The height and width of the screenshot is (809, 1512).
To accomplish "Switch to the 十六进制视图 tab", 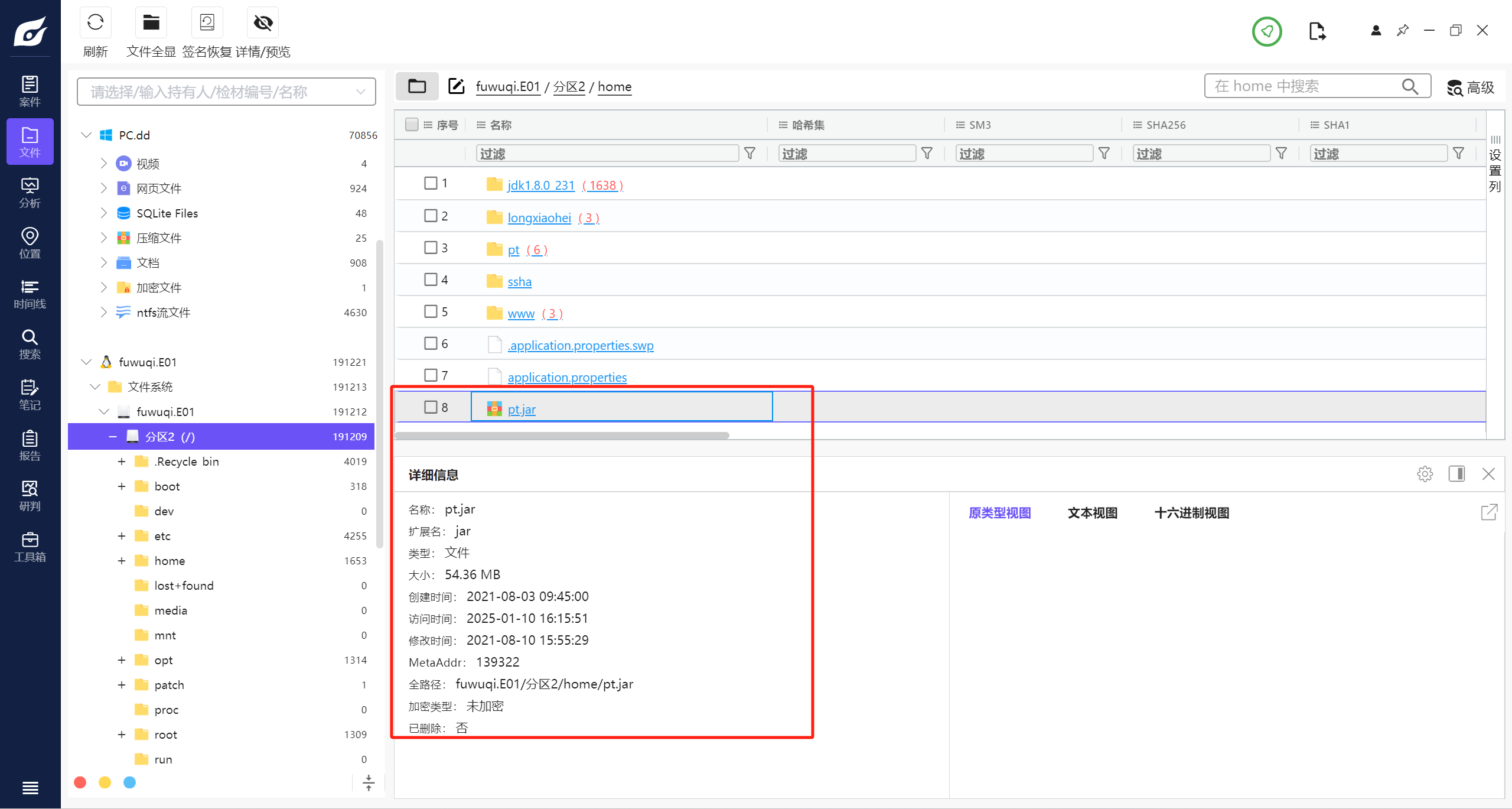I will tap(1191, 513).
